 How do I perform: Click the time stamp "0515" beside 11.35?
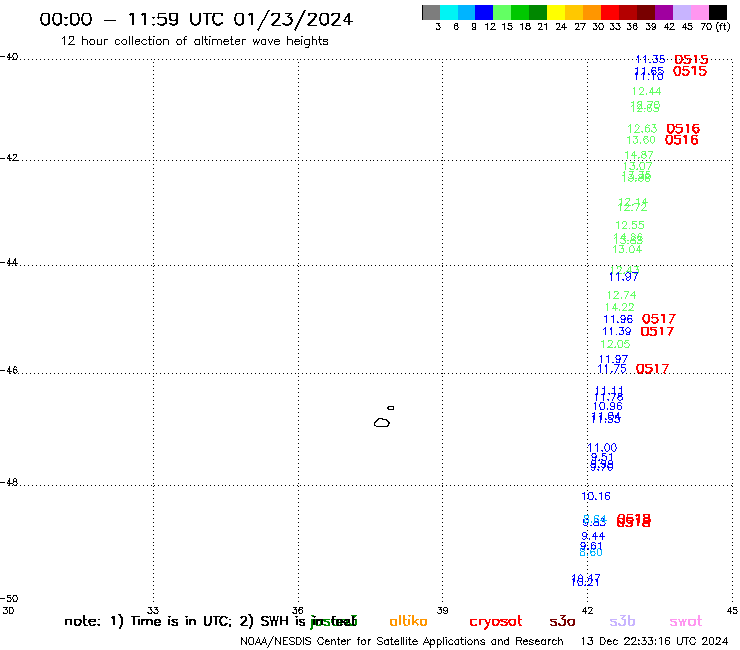coord(691,59)
